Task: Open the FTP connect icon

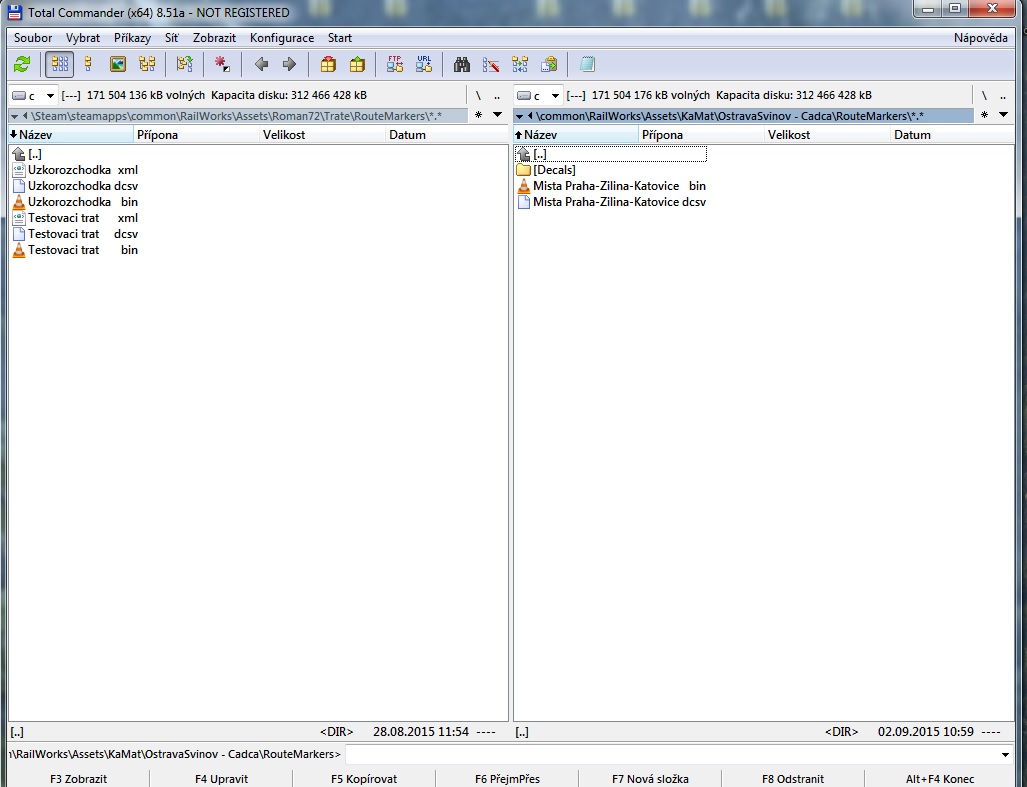Action: [395, 64]
